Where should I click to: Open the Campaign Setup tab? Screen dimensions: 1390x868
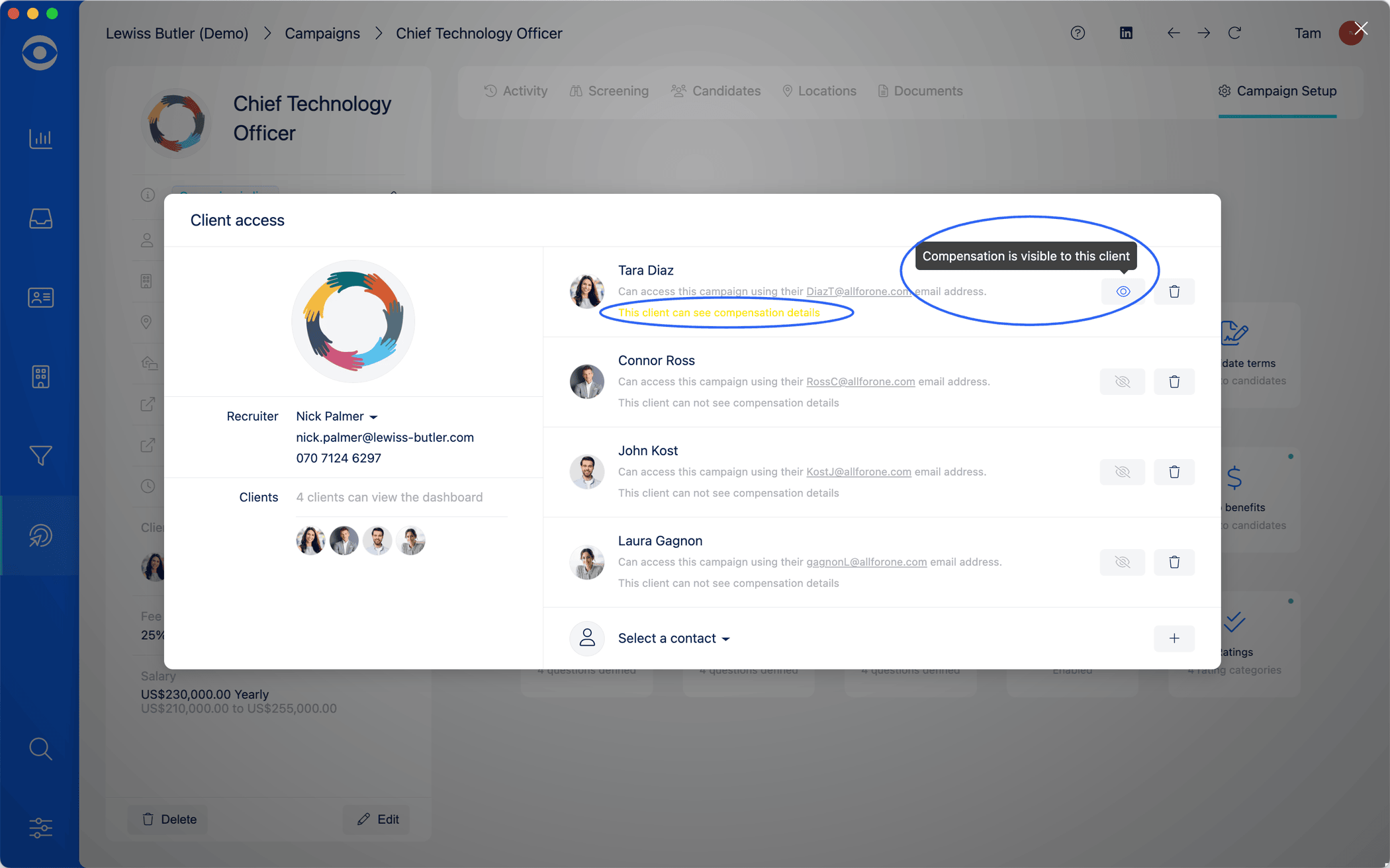coord(1277,91)
